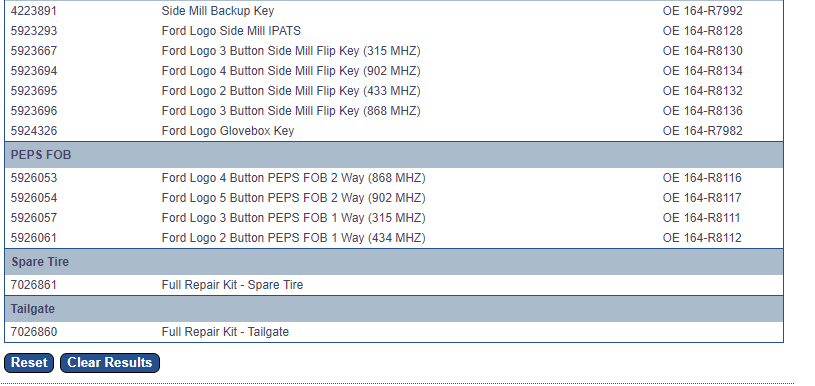Click OE 164-R7982 reference code
This screenshot has width=815, height=386.
[x=702, y=131]
